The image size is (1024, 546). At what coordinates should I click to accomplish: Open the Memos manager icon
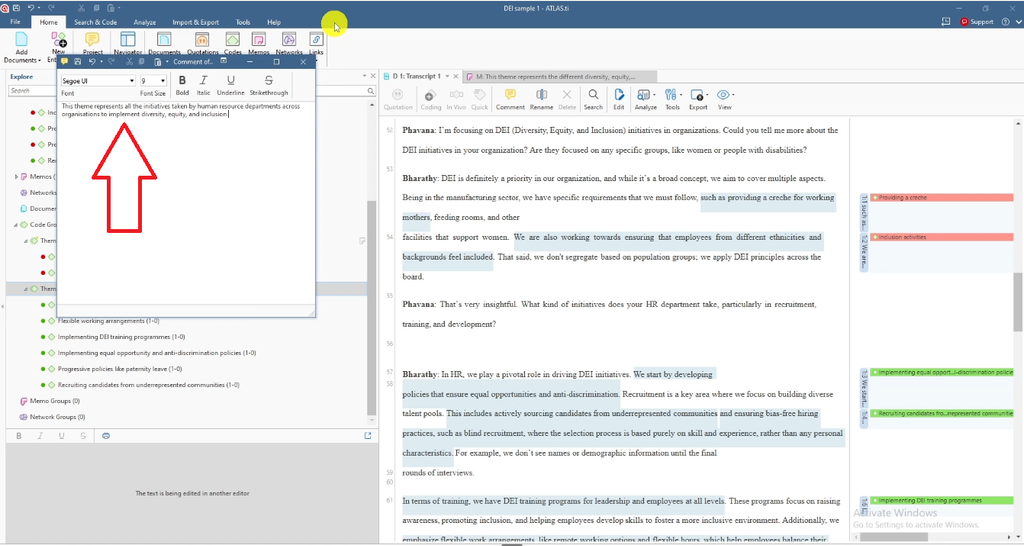(259, 44)
